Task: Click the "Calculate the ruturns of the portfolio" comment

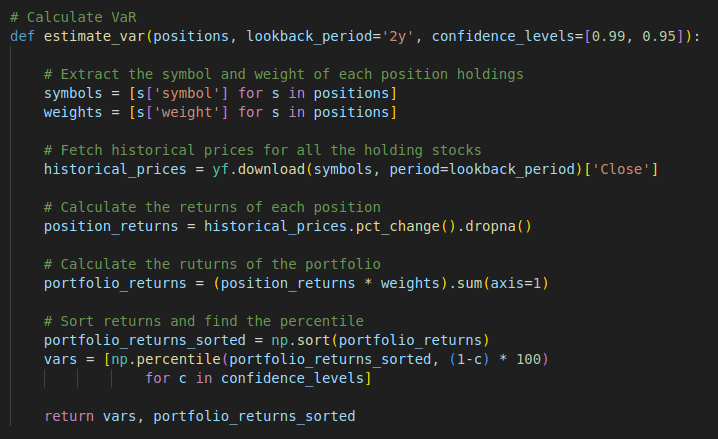Action: click(212, 264)
